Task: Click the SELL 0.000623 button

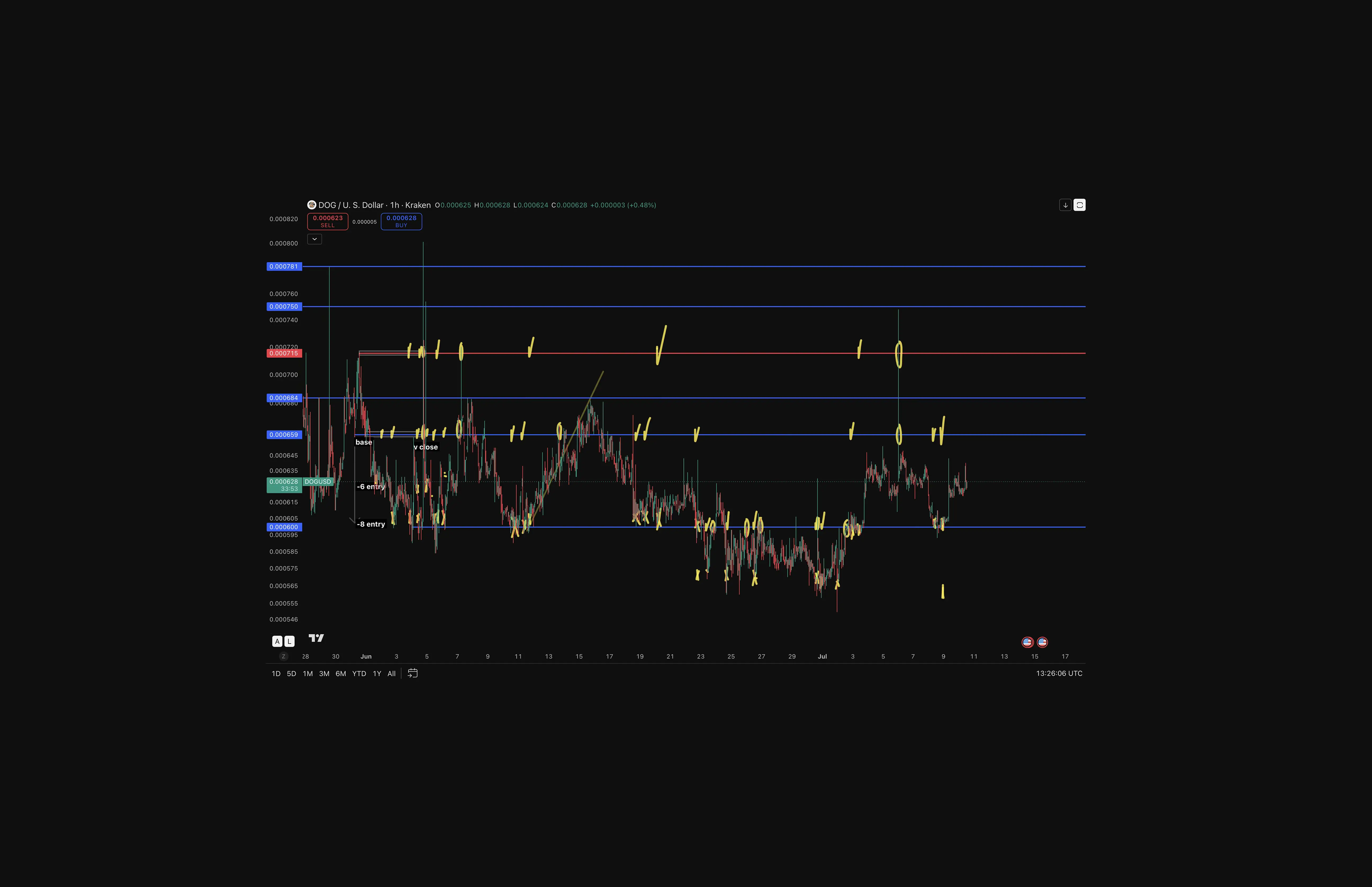Action: 328,222
